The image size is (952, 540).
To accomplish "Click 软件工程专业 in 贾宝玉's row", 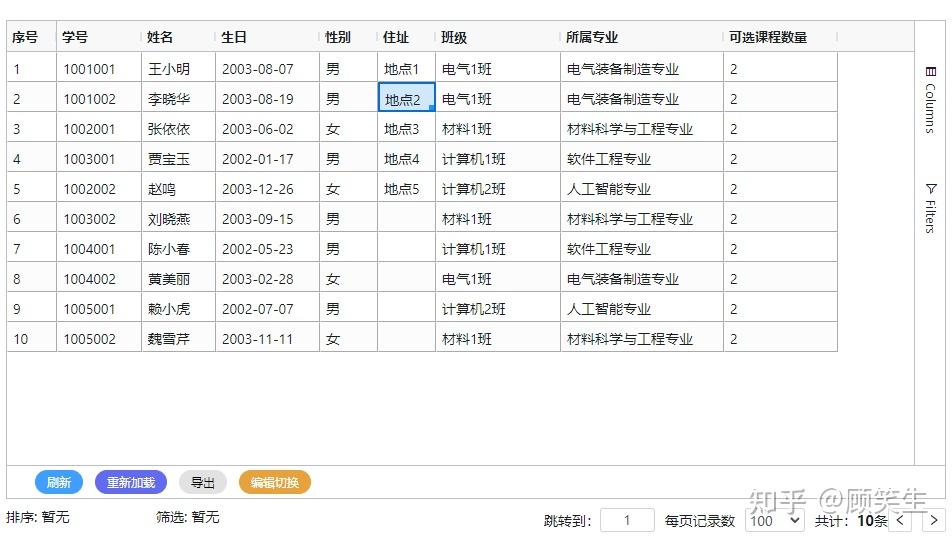I will (x=642, y=158).
